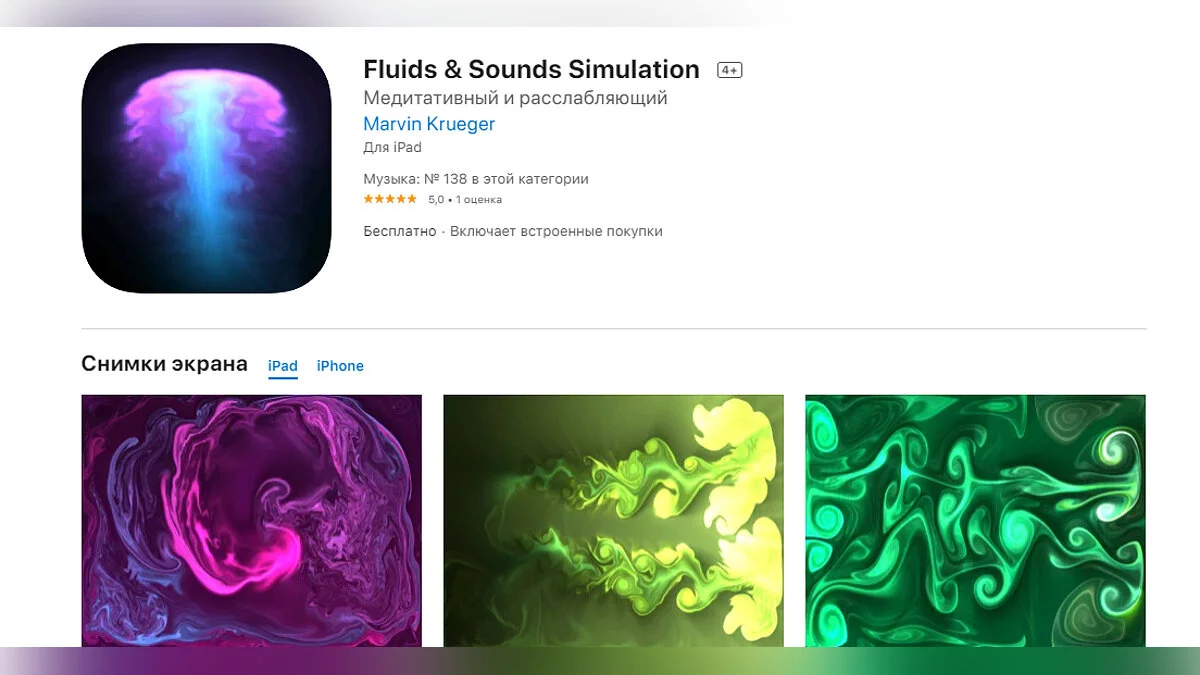Screen dimensions: 1200x675
Task: Open the bright green vortex screenshot
Action: (975, 520)
